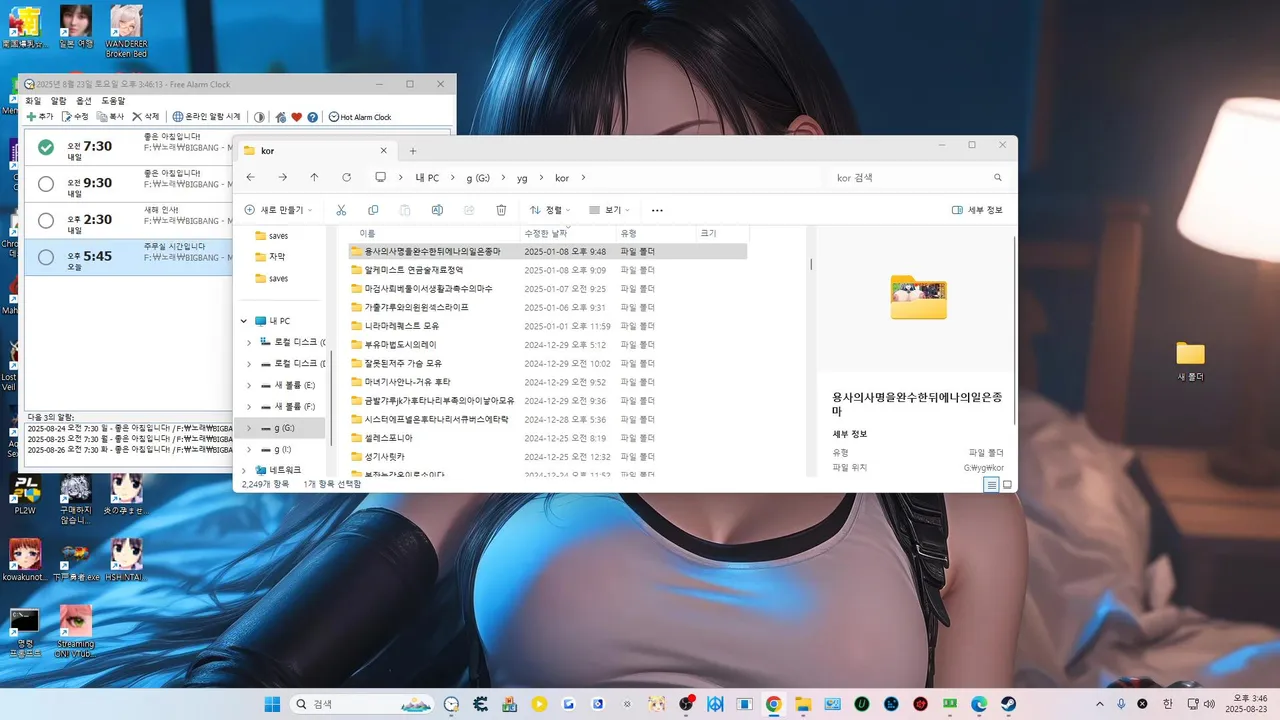
Task: Enable the 5:45 alarm checkbox
Action: tap(45, 257)
